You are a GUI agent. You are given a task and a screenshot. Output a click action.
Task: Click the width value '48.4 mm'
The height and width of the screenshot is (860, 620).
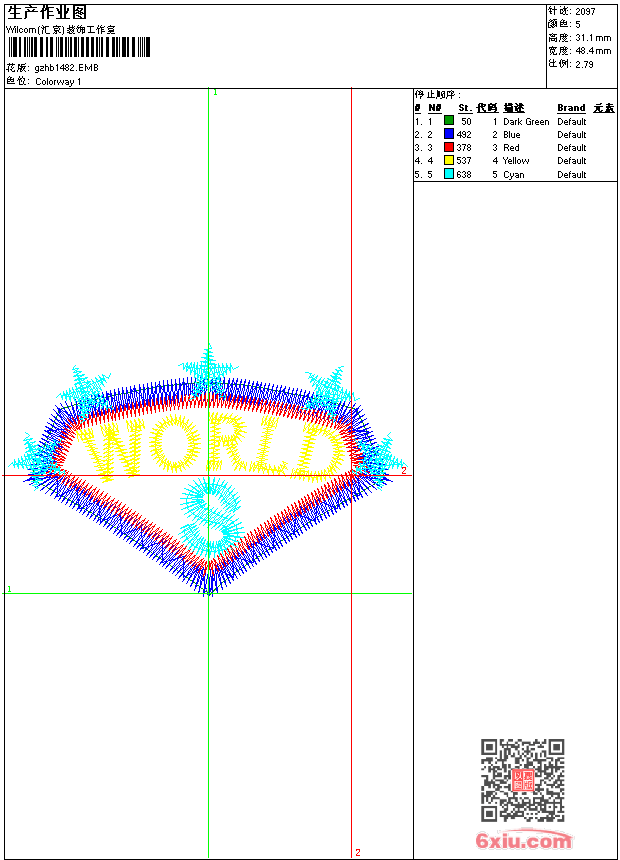click(x=593, y=51)
